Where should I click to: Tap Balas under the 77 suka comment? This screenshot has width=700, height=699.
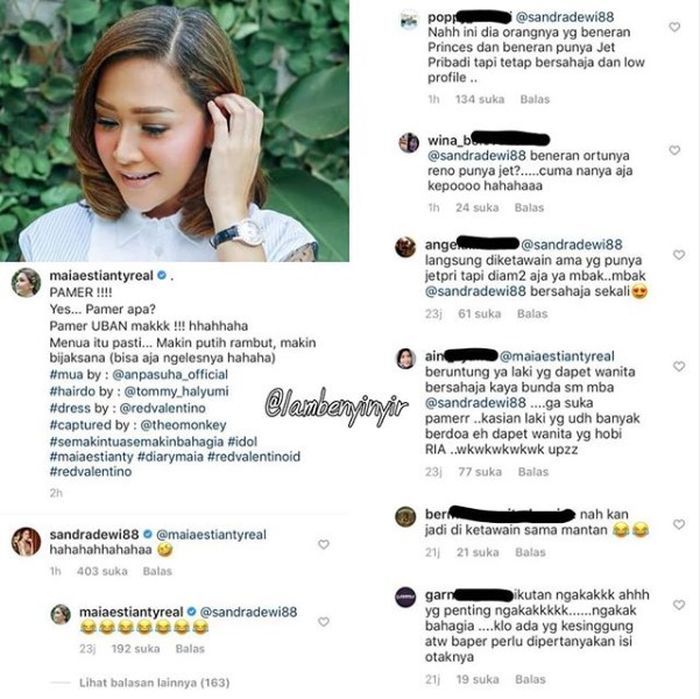(533, 472)
